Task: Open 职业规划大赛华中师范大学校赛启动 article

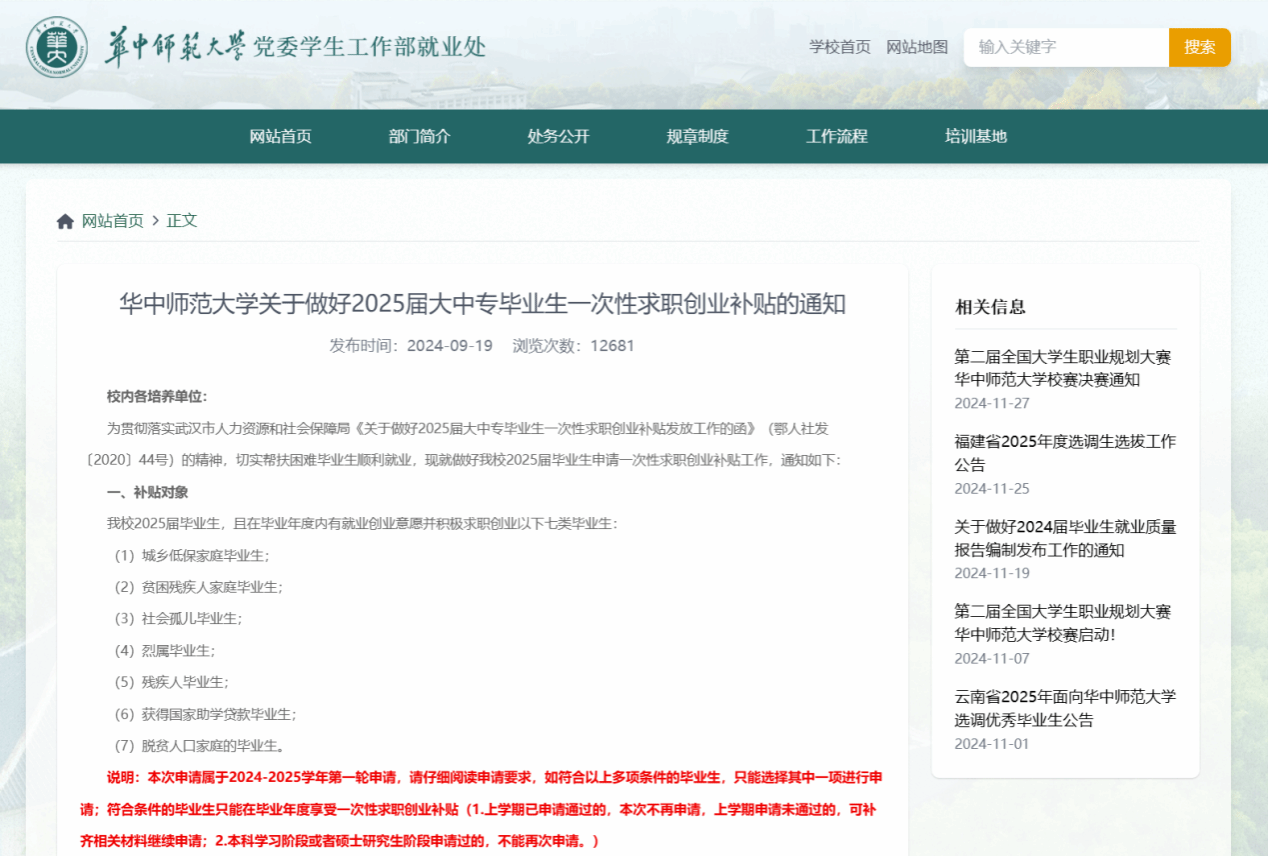Action: click(1062, 623)
